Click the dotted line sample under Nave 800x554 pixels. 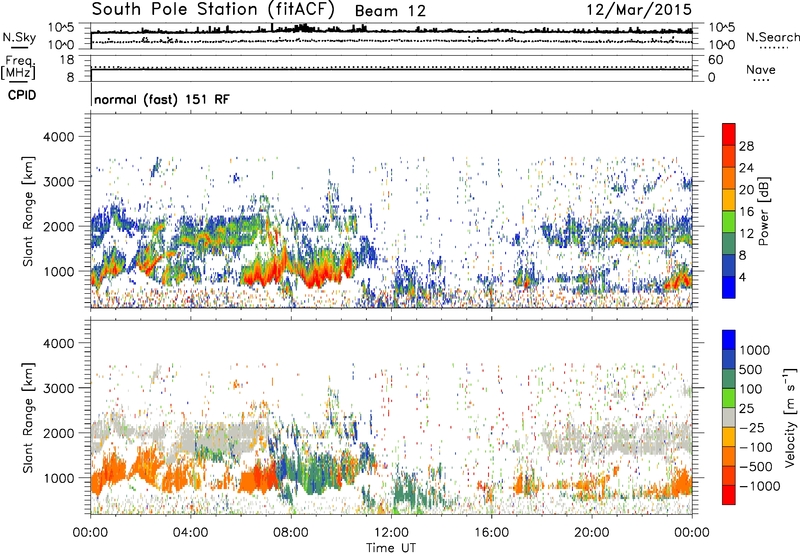761,80
